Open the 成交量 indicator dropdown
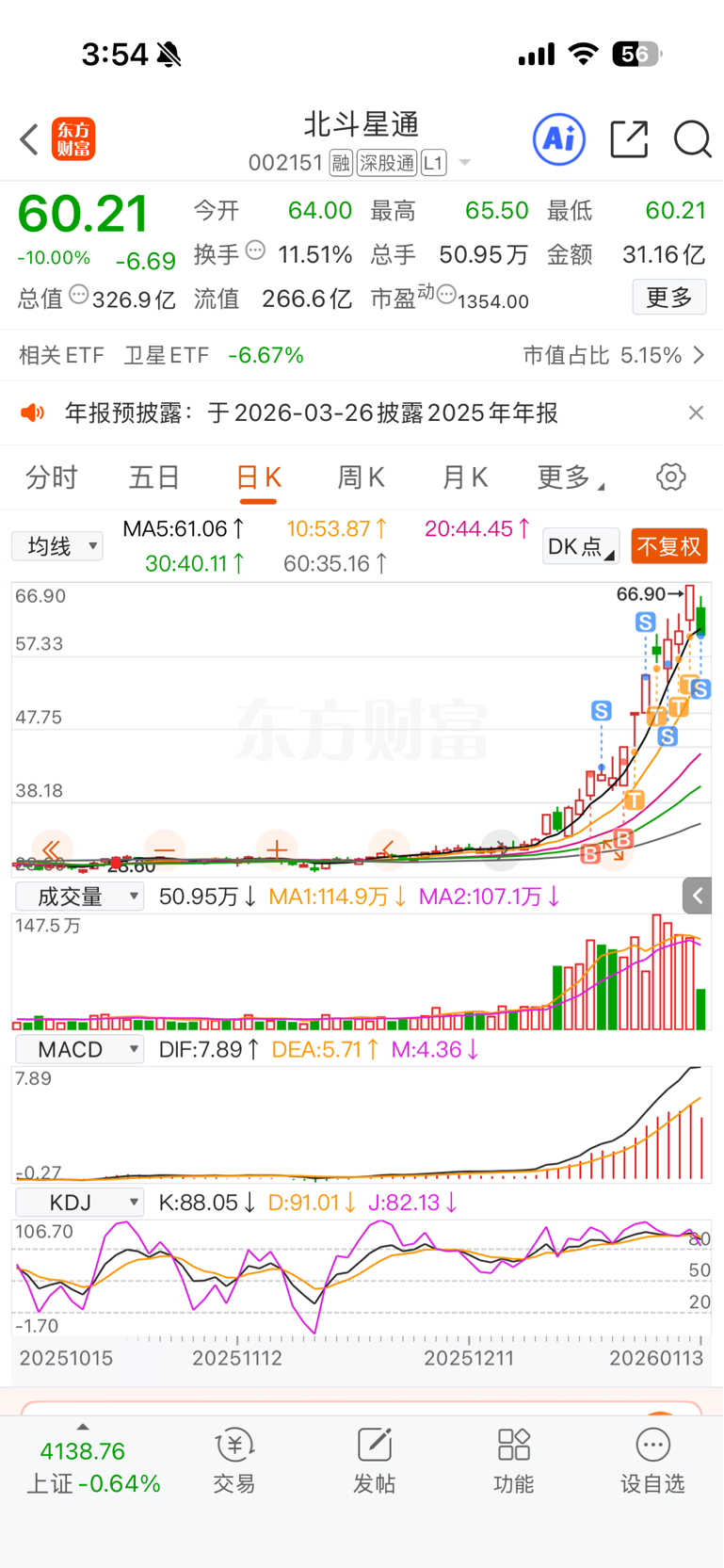This screenshot has width=724, height=1568. click(x=80, y=896)
